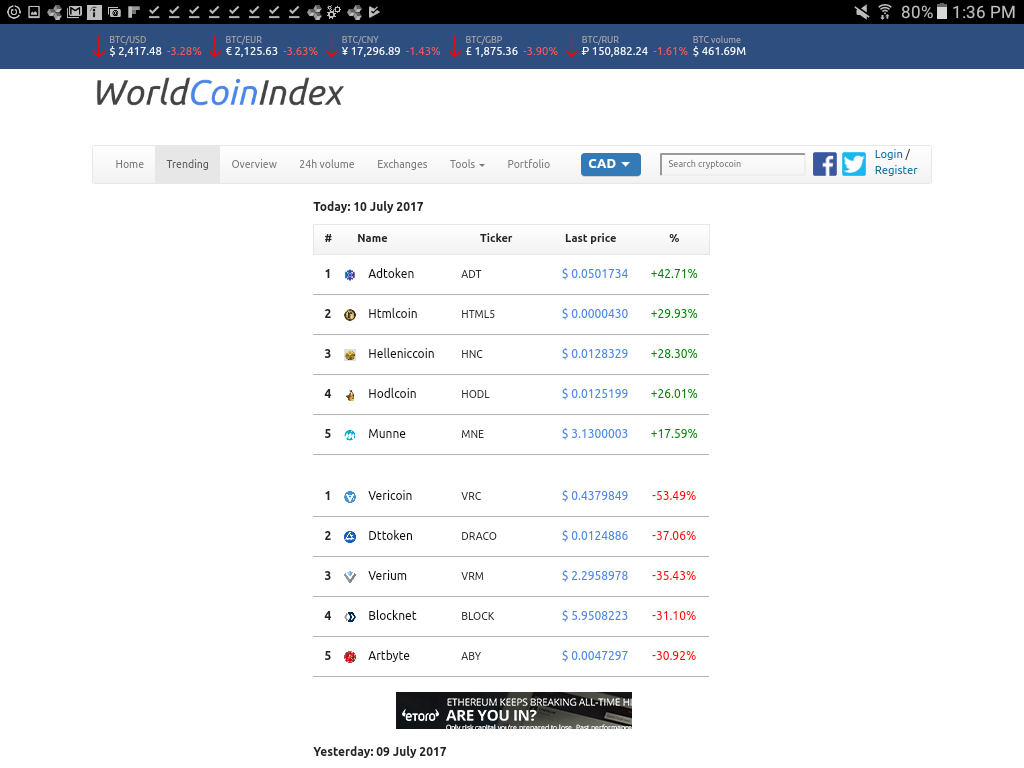
Task: Click the Htmlcoin coin icon
Action: [350, 315]
